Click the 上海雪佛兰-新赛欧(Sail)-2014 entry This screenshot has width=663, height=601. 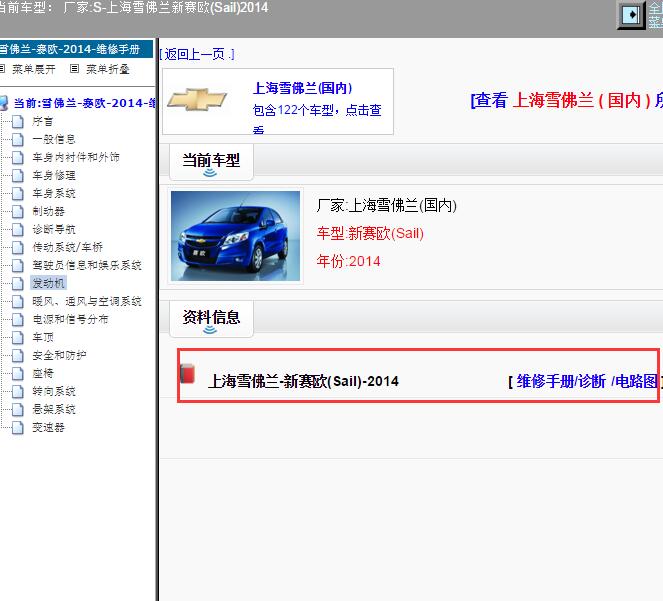(303, 381)
